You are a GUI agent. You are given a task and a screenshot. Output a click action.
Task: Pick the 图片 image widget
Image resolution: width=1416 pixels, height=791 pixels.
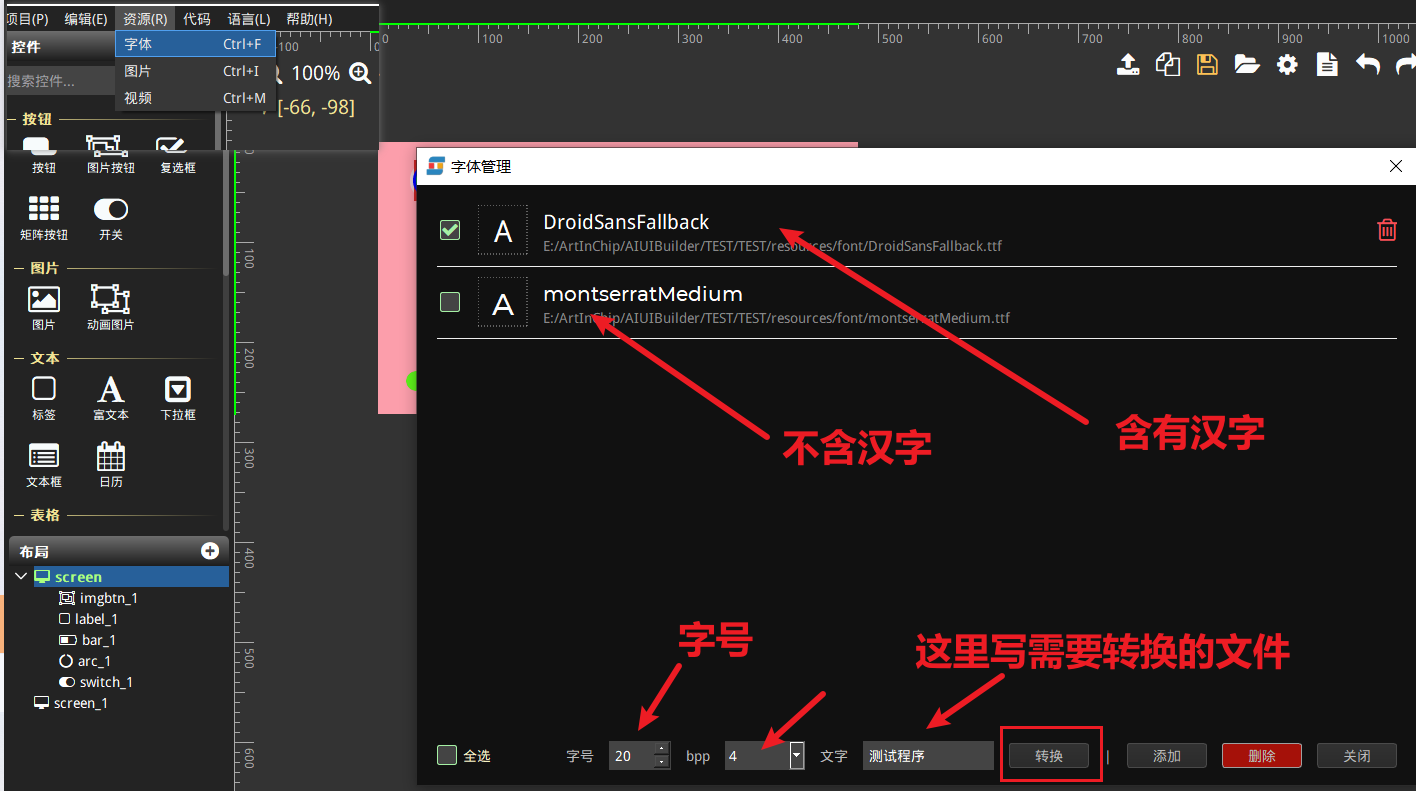44,308
